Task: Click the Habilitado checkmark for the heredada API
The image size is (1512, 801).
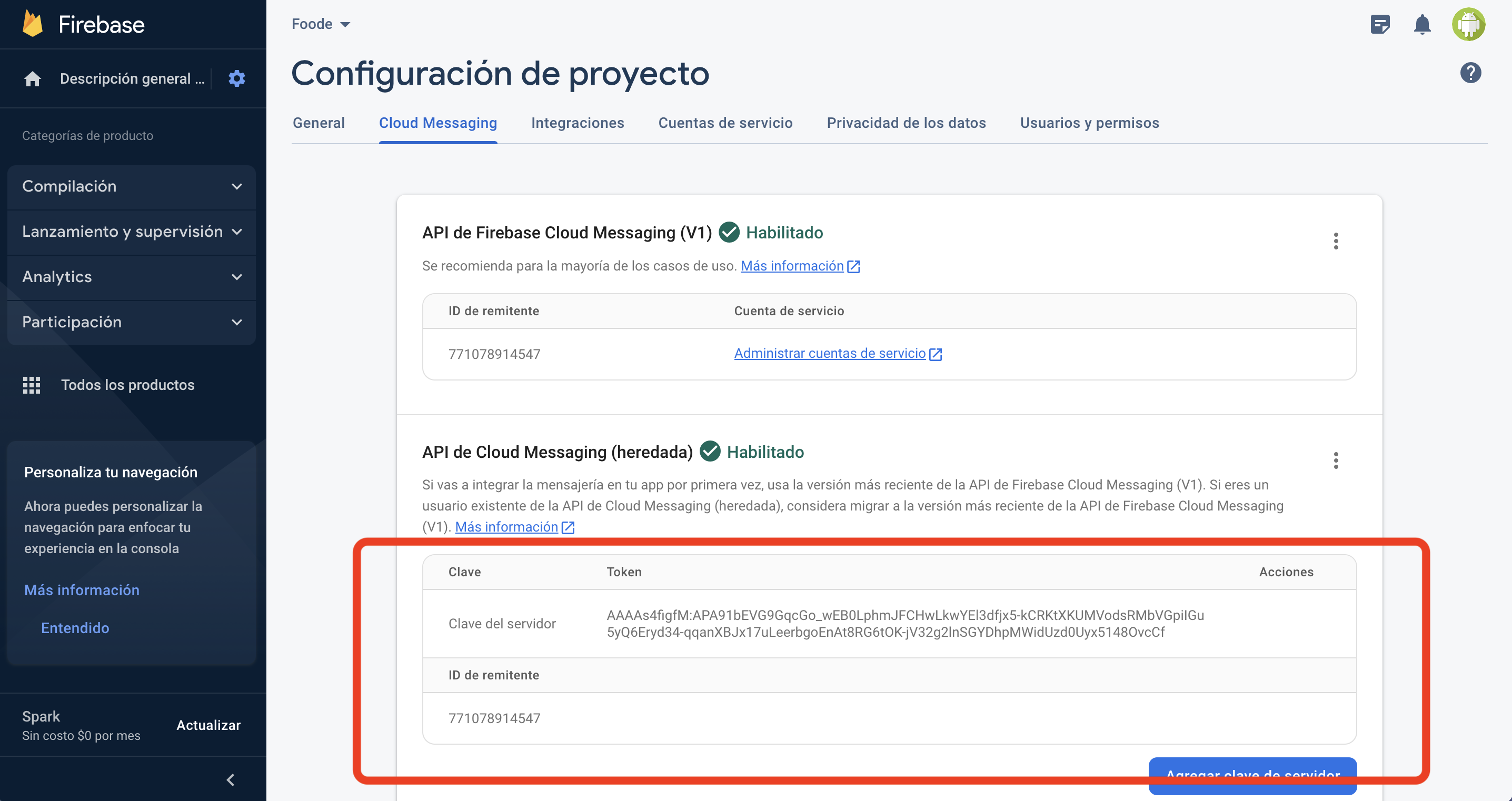Action: click(710, 452)
